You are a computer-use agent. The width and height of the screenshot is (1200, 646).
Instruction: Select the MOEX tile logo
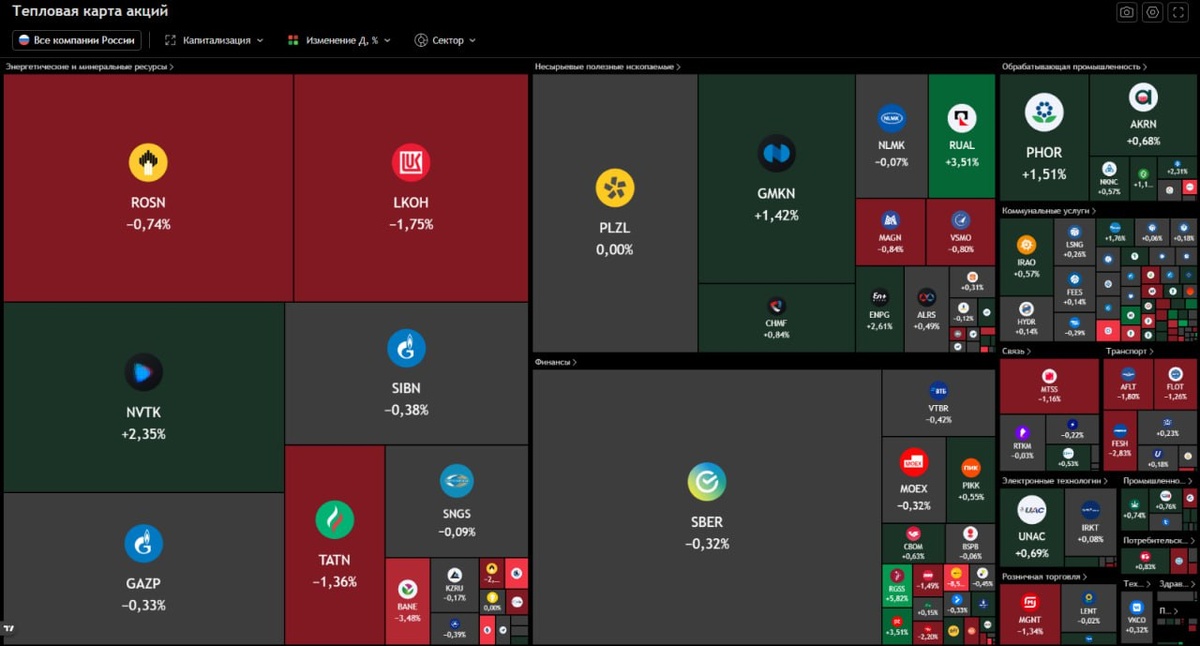coord(913,463)
